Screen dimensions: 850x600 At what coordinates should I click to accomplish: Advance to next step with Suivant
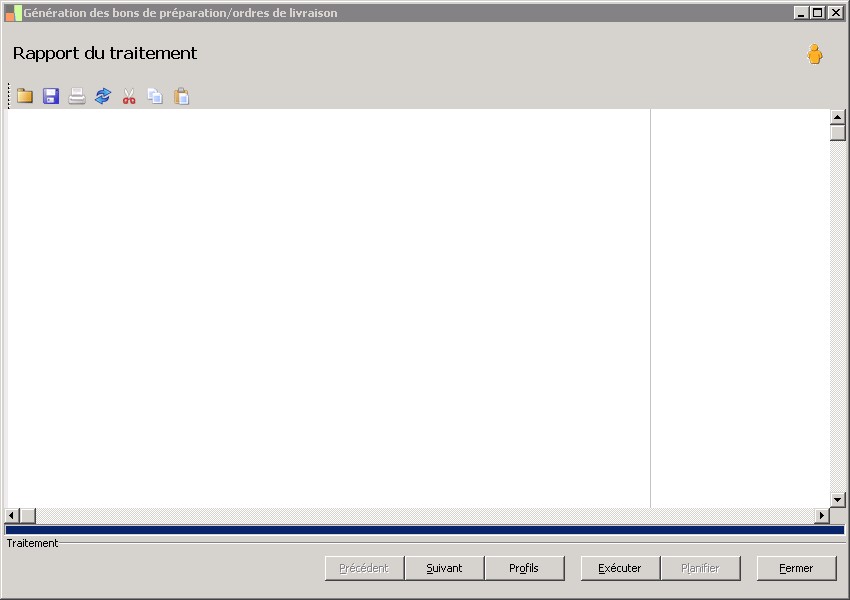point(444,568)
